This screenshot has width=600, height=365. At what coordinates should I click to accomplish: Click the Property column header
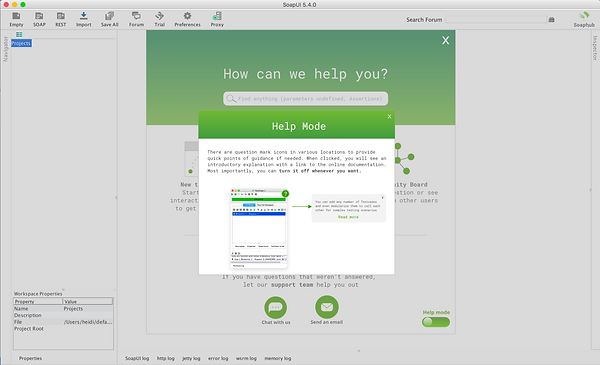(38, 301)
